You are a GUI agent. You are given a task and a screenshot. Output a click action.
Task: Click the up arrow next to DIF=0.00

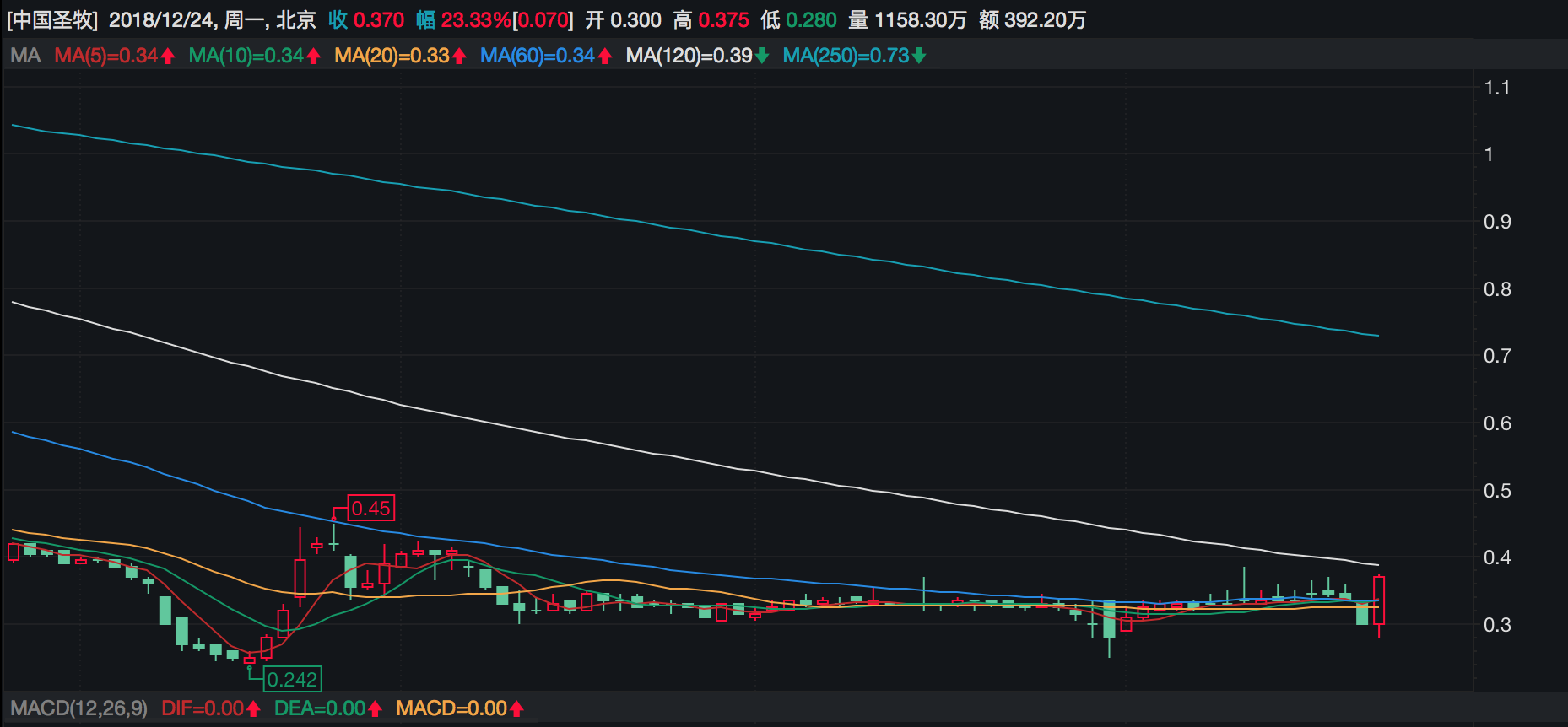(x=253, y=709)
